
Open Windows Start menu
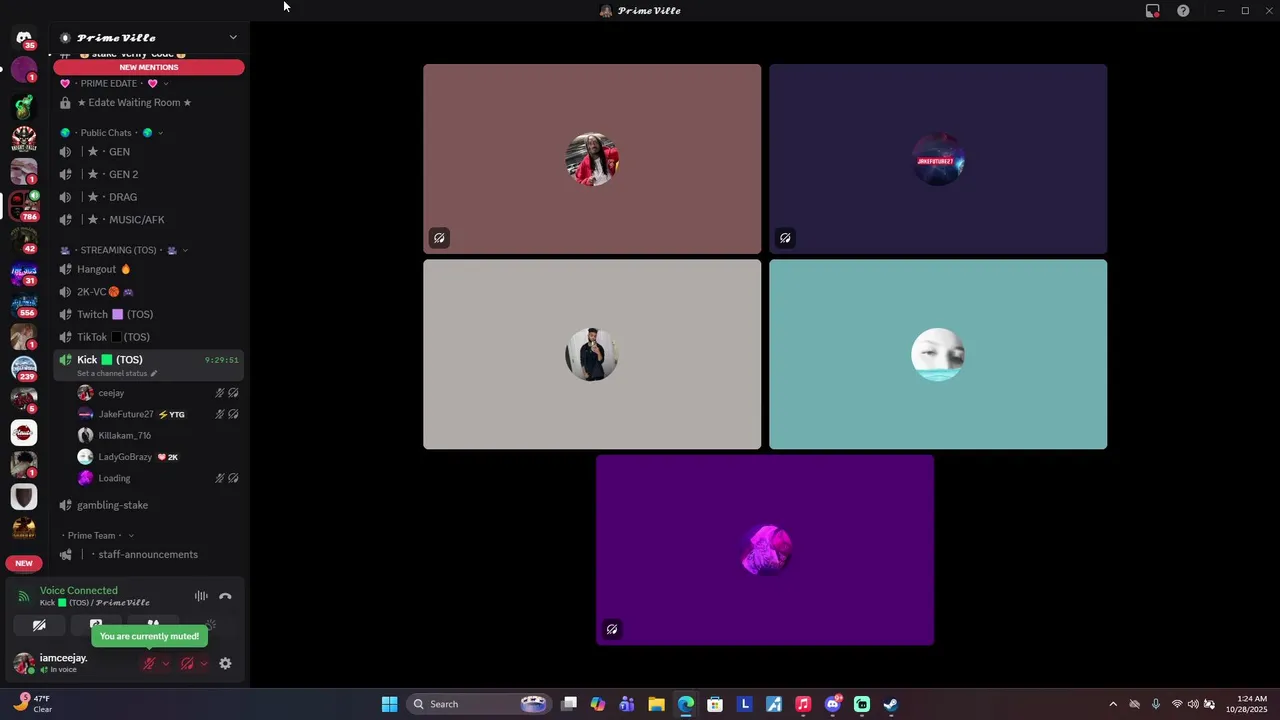coord(389,704)
